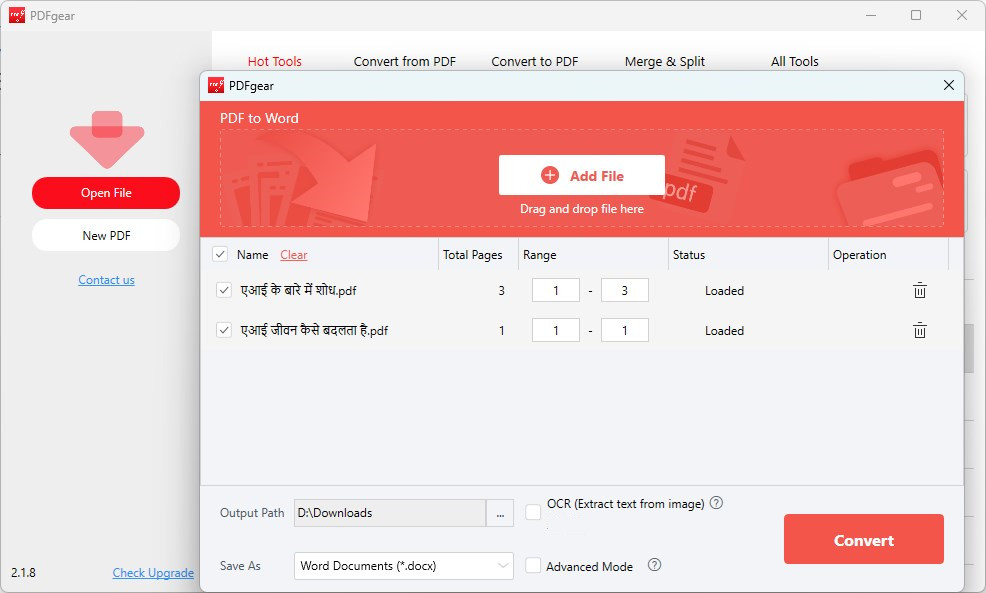Edit the range start field for the 1-page file
Viewport: 986px width, 593px height.
pos(556,330)
